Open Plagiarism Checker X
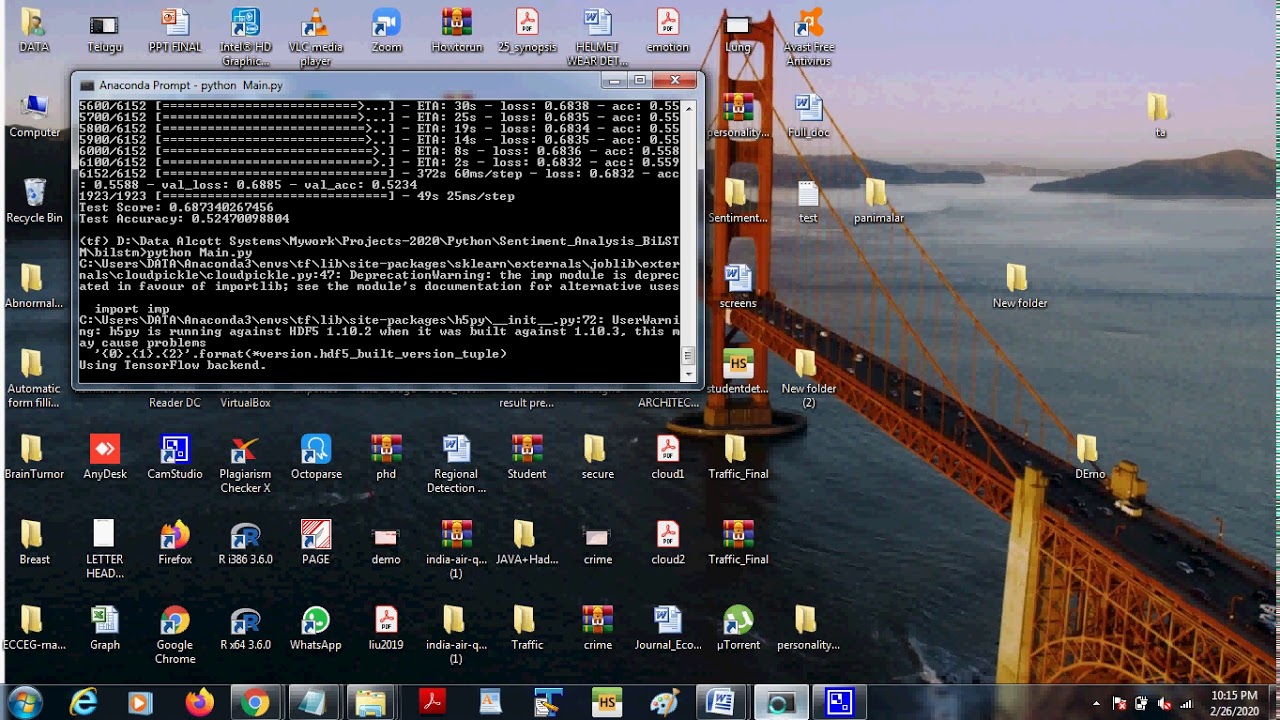This screenshot has width=1280, height=720. (245, 465)
